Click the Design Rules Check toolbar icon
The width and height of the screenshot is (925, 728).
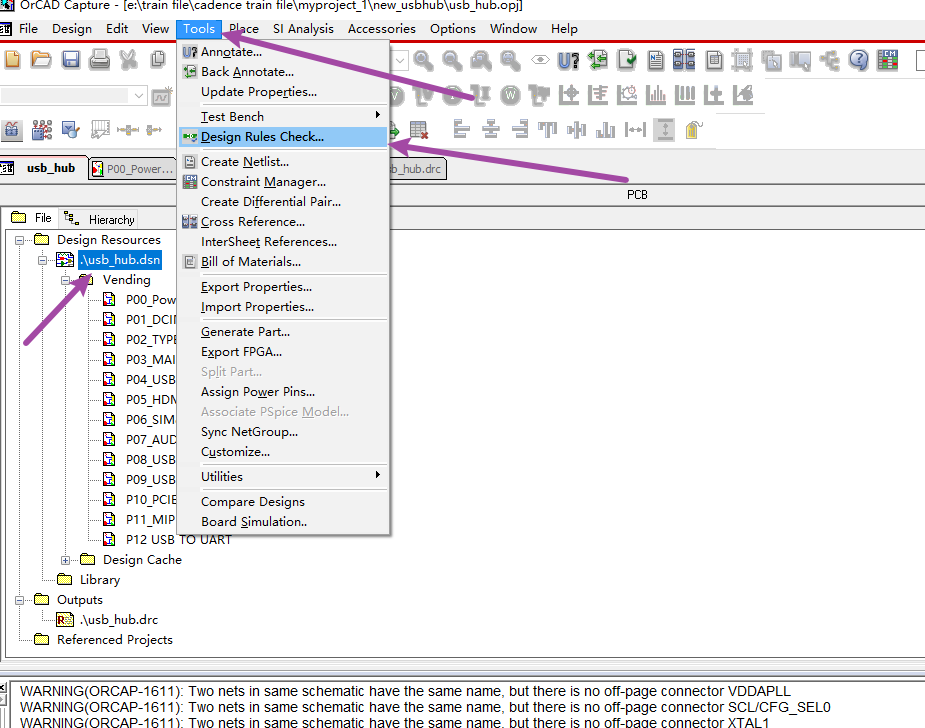pos(626,60)
